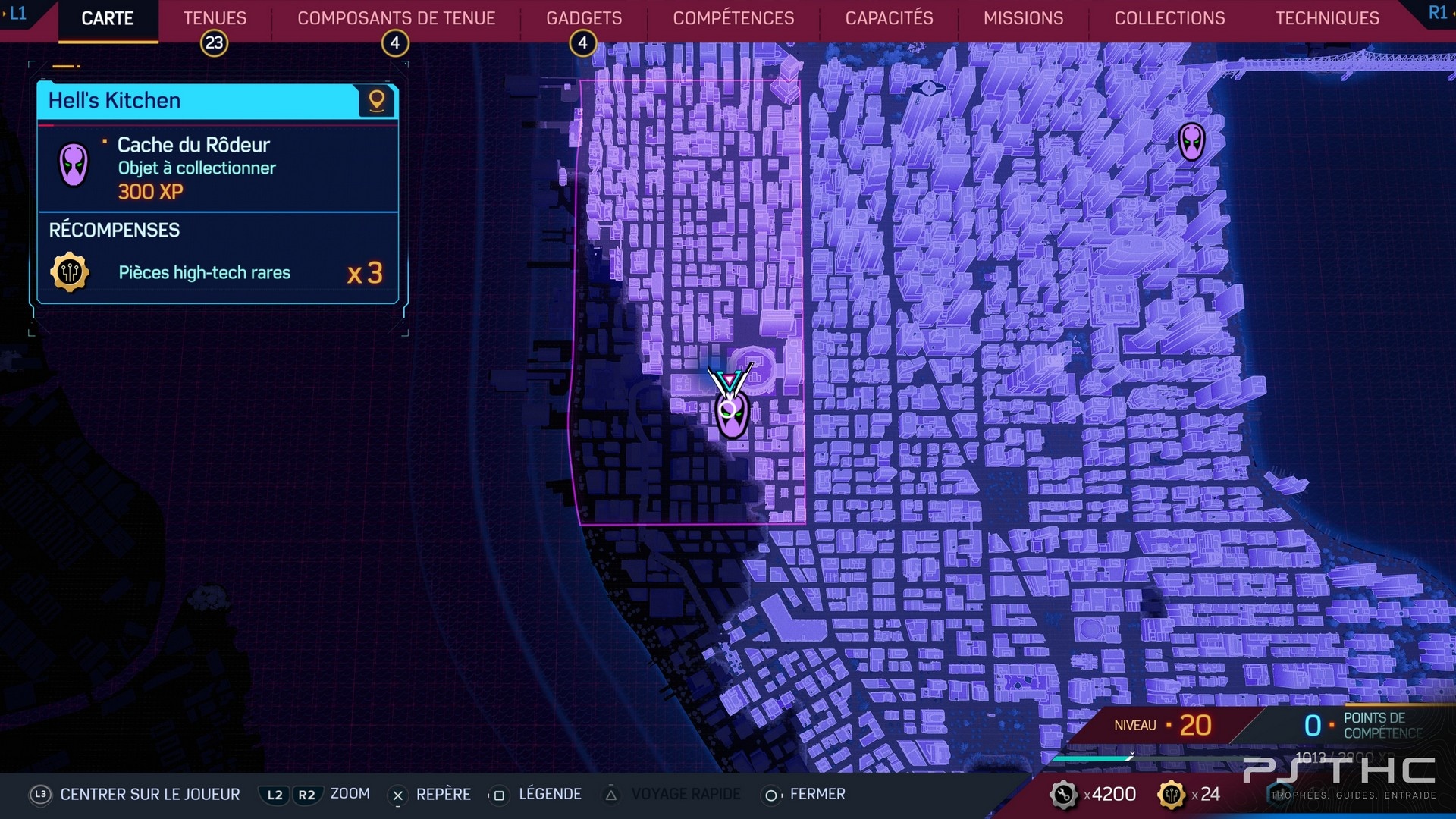The width and height of the screenshot is (1456, 819).
Task: Open the COLLECTIONS tab
Action: coord(1169,18)
